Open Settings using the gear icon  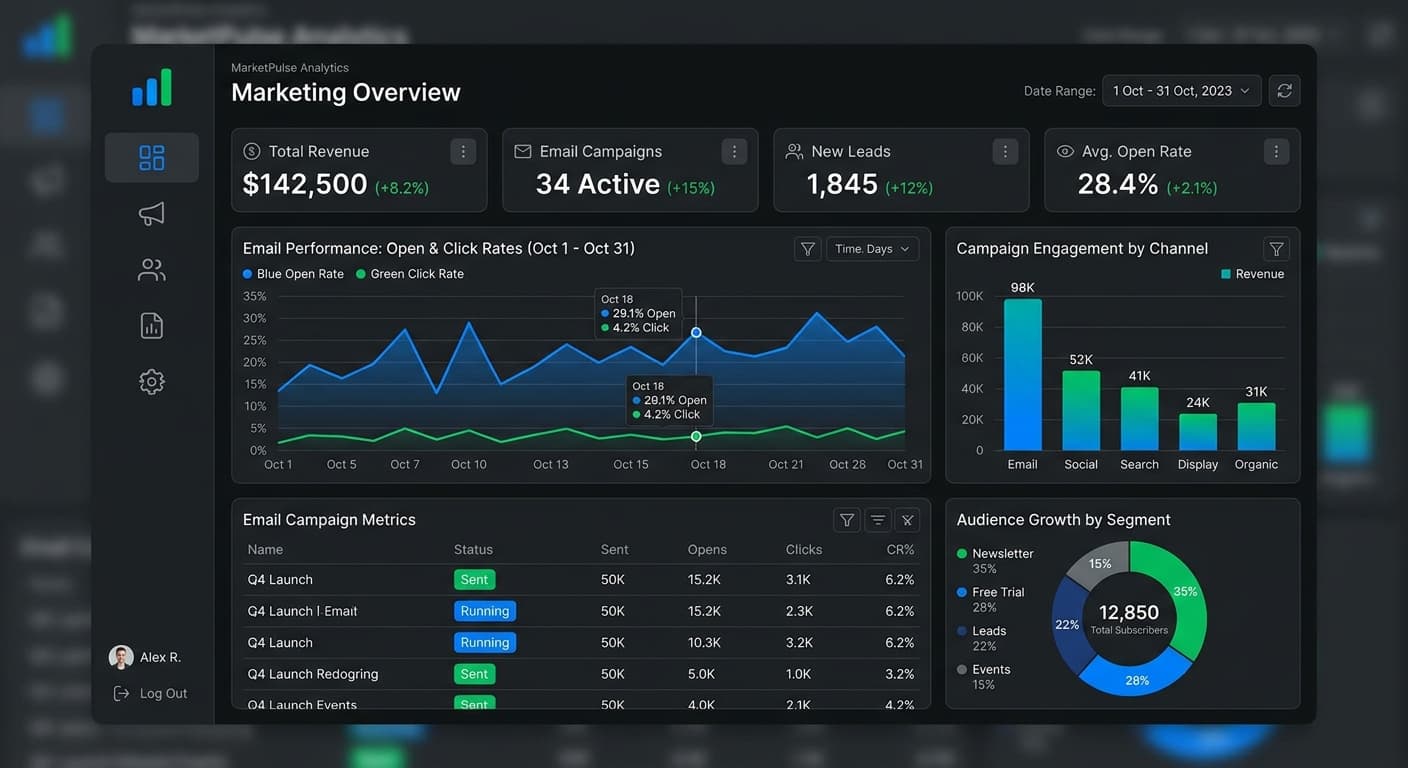[x=152, y=381]
